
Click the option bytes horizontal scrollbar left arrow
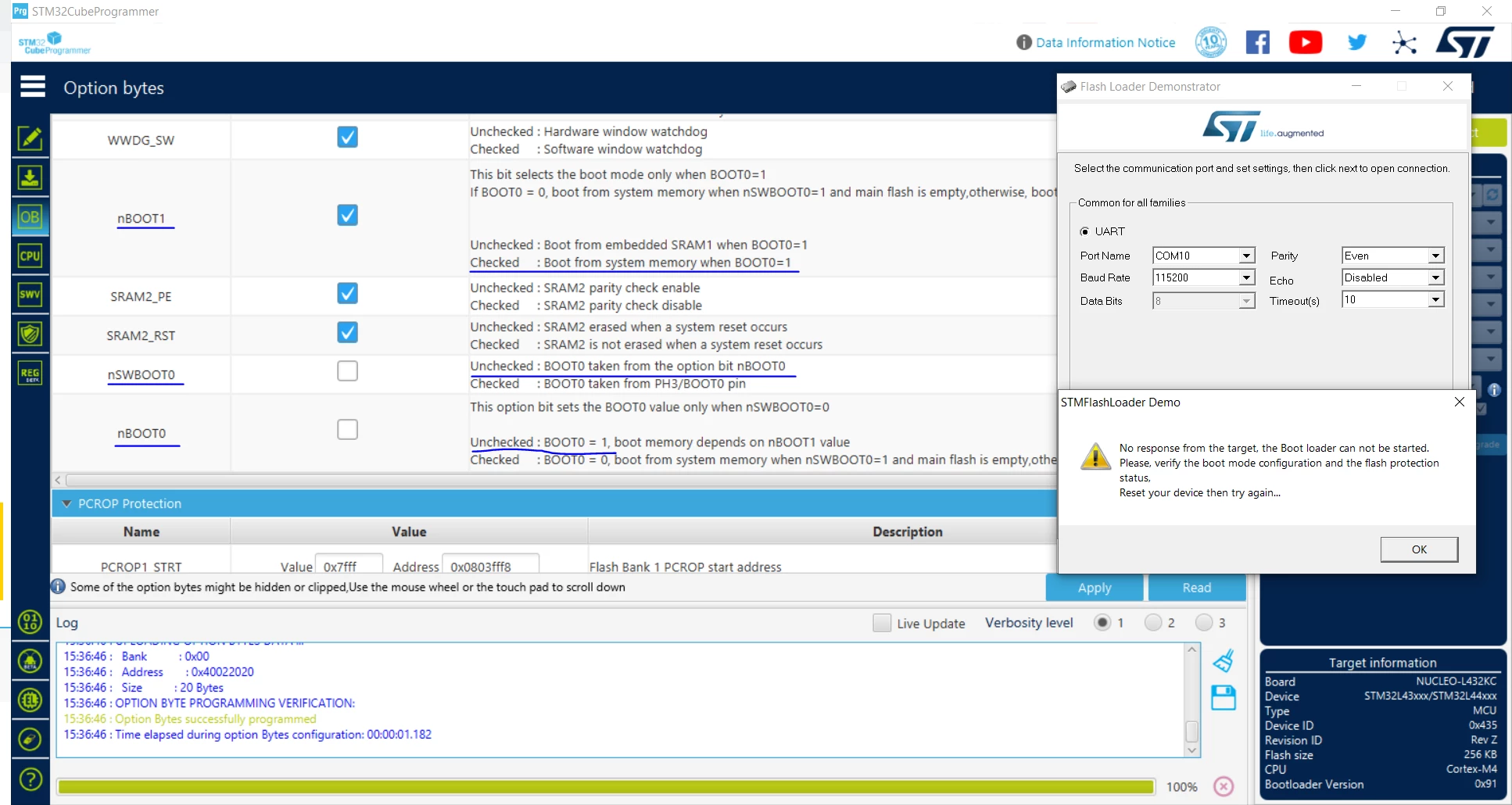[58, 480]
